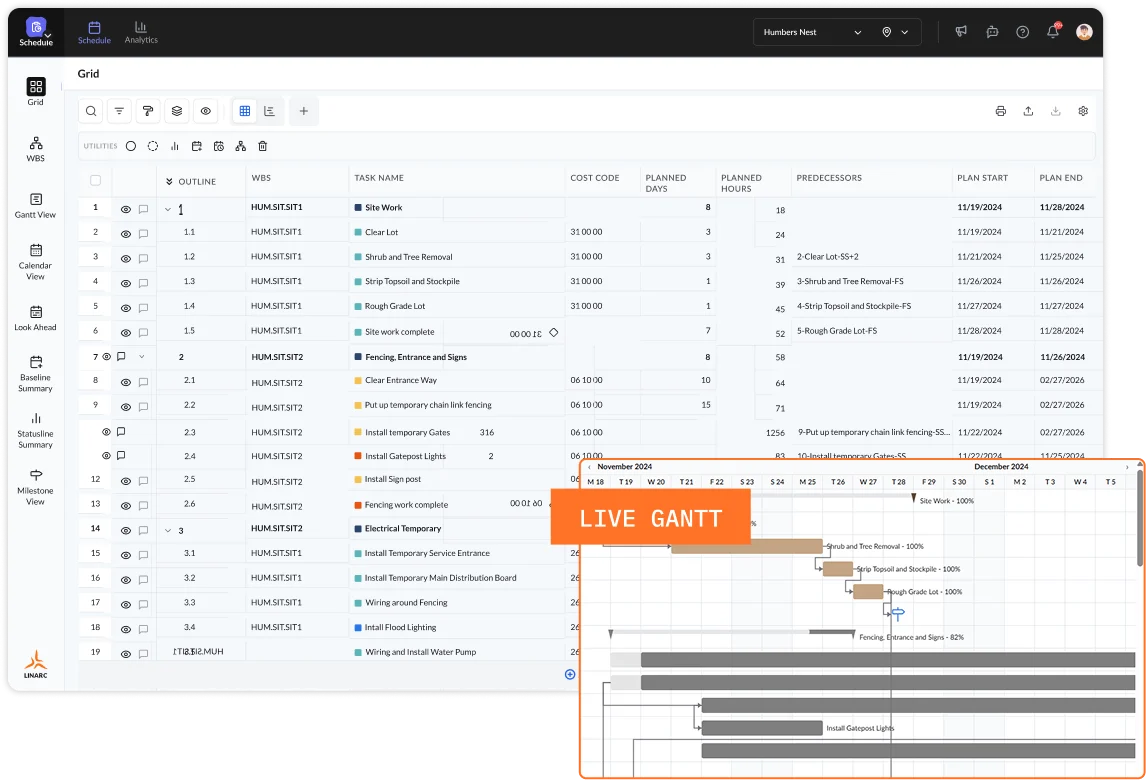Open announcements megaphone icon
The image size is (1146, 780).
click(961, 31)
